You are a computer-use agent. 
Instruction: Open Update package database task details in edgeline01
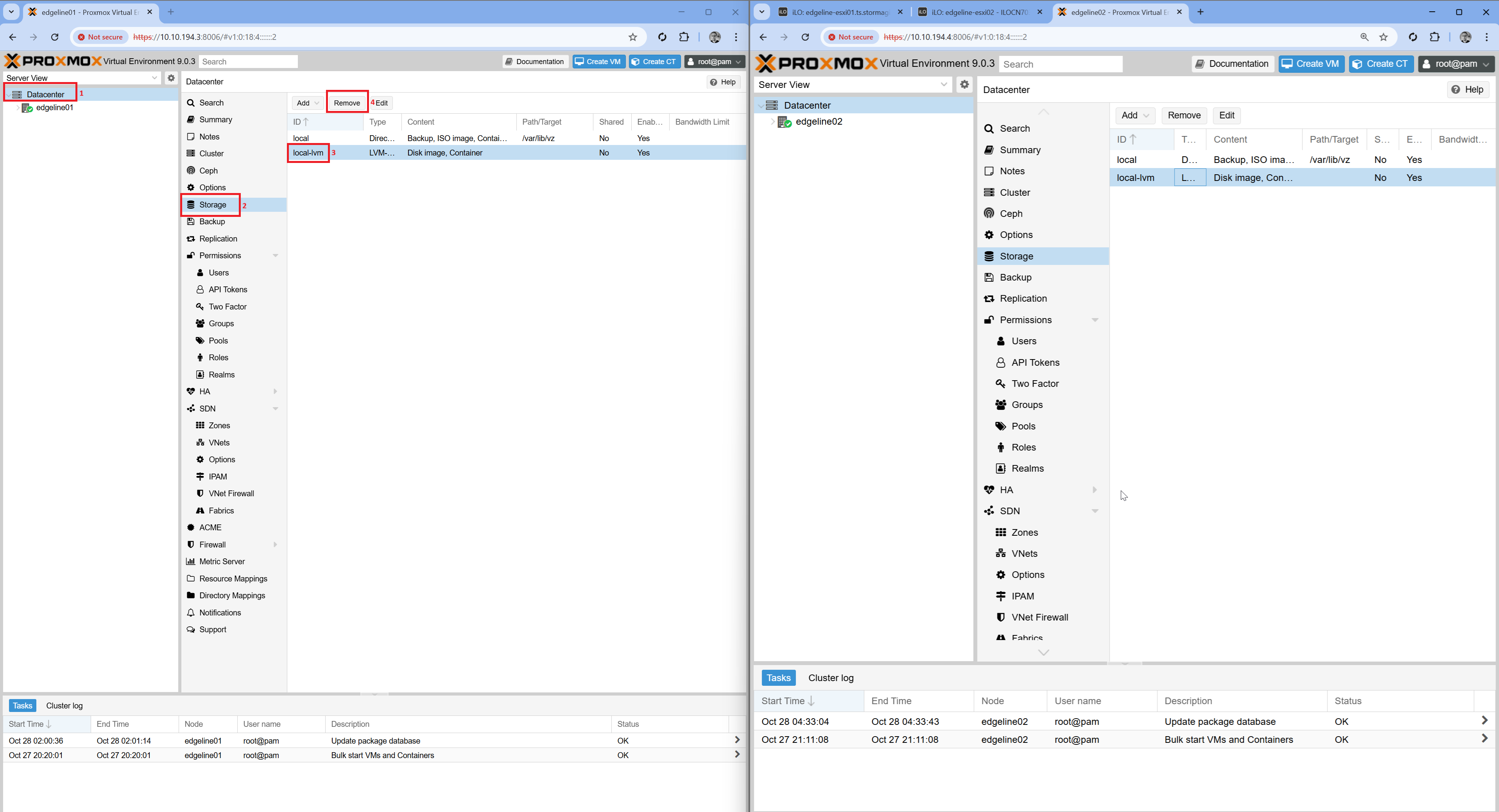click(x=737, y=740)
